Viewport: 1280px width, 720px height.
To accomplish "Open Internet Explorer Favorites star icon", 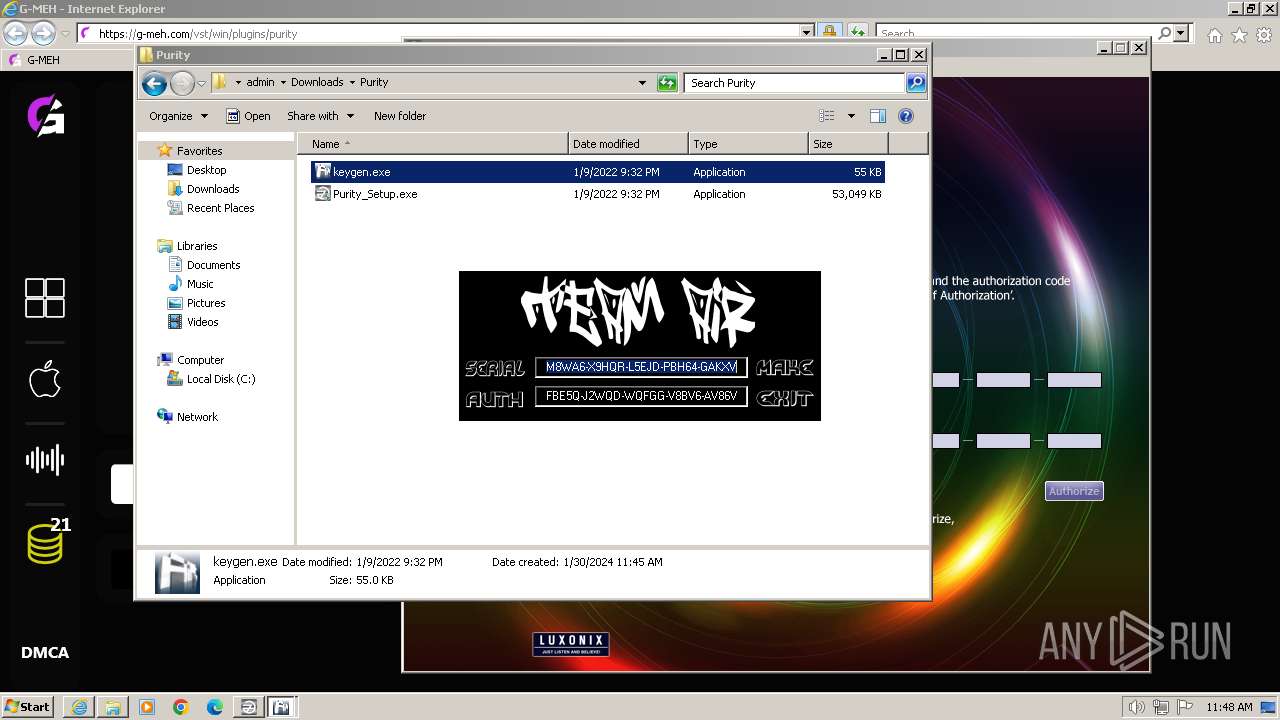I will (1239, 35).
